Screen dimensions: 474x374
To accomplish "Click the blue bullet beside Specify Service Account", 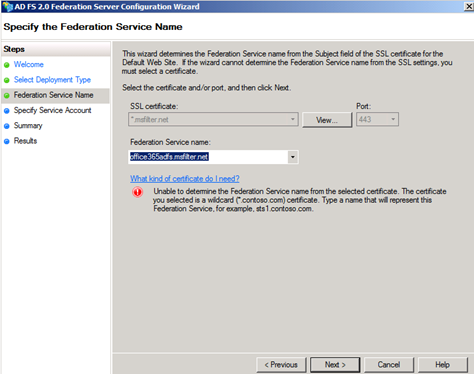I will [x=7, y=111].
